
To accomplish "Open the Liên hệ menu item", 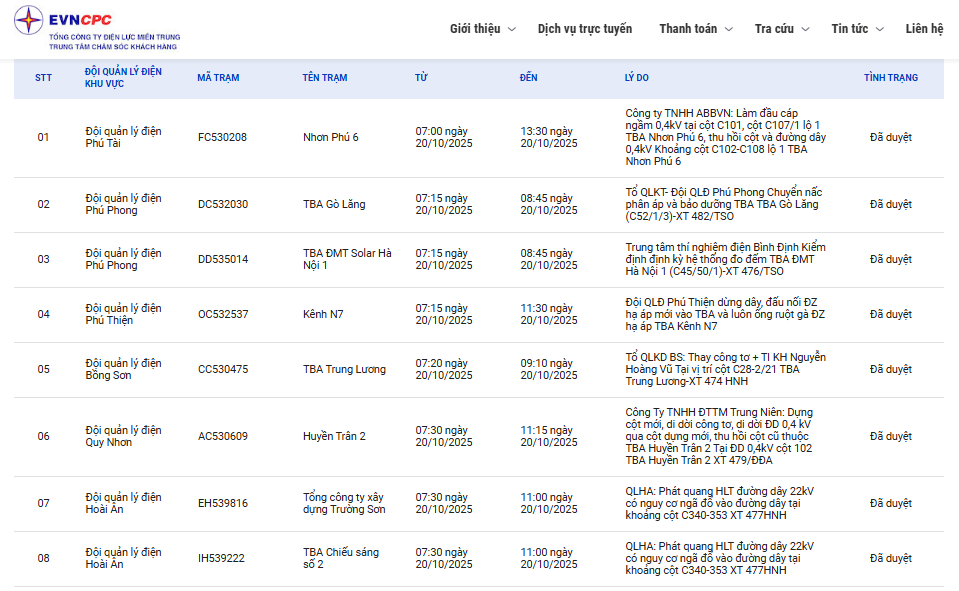I will tap(923, 29).
